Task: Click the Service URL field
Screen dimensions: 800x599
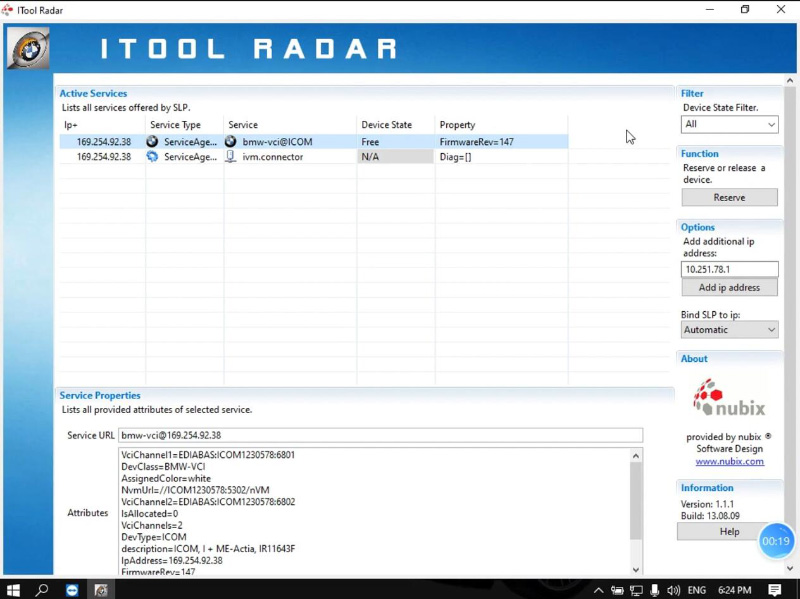Action: [x=381, y=435]
